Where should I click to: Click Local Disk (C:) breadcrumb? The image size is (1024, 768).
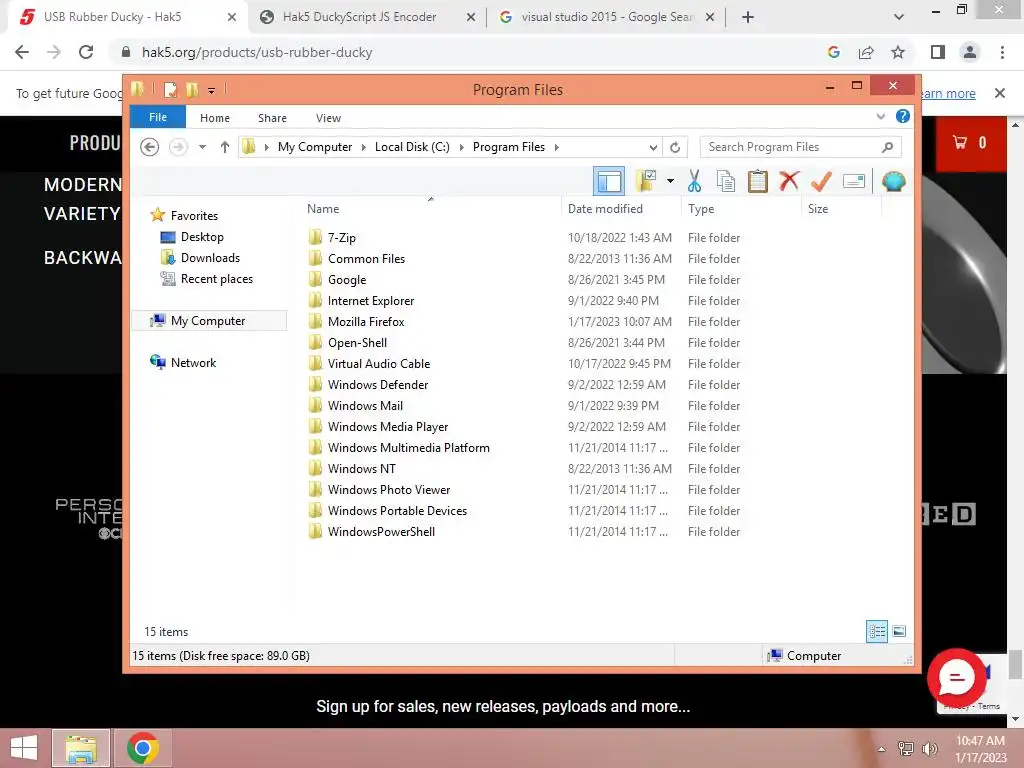point(412,147)
